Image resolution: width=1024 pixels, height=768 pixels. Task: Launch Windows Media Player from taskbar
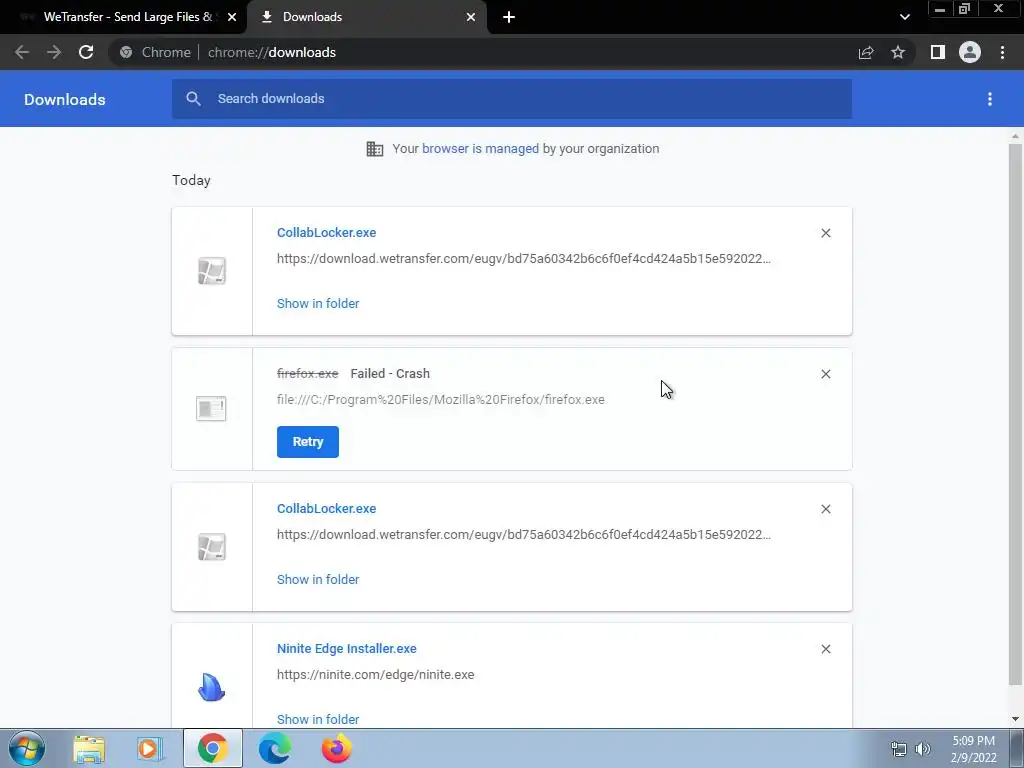(x=150, y=749)
